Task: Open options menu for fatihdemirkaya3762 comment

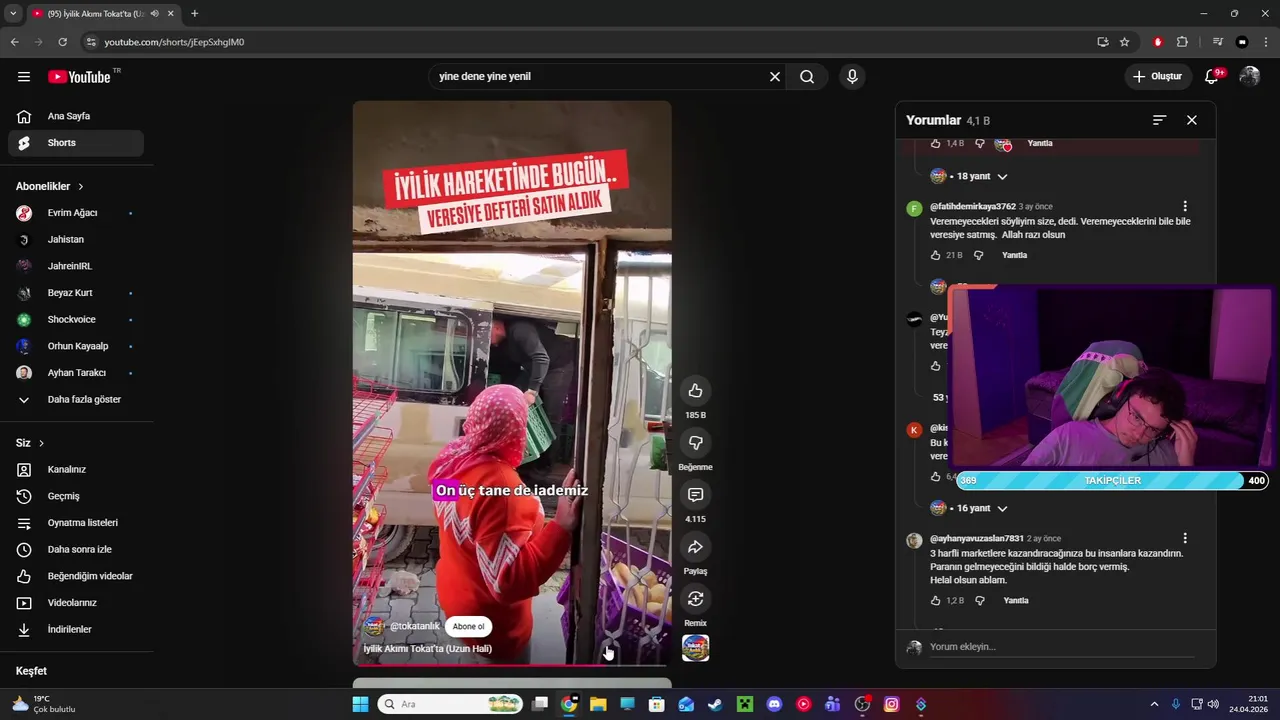Action: (1185, 207)
